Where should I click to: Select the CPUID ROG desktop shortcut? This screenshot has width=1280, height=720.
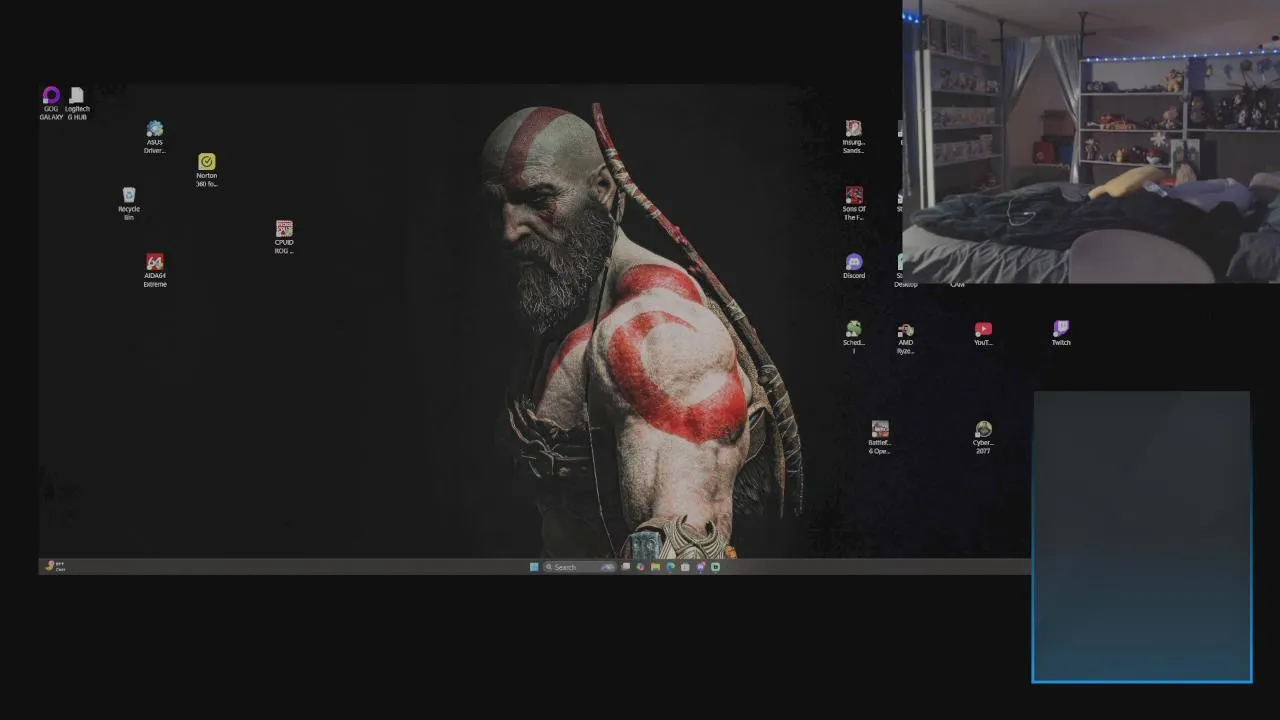tap(284, 237)
